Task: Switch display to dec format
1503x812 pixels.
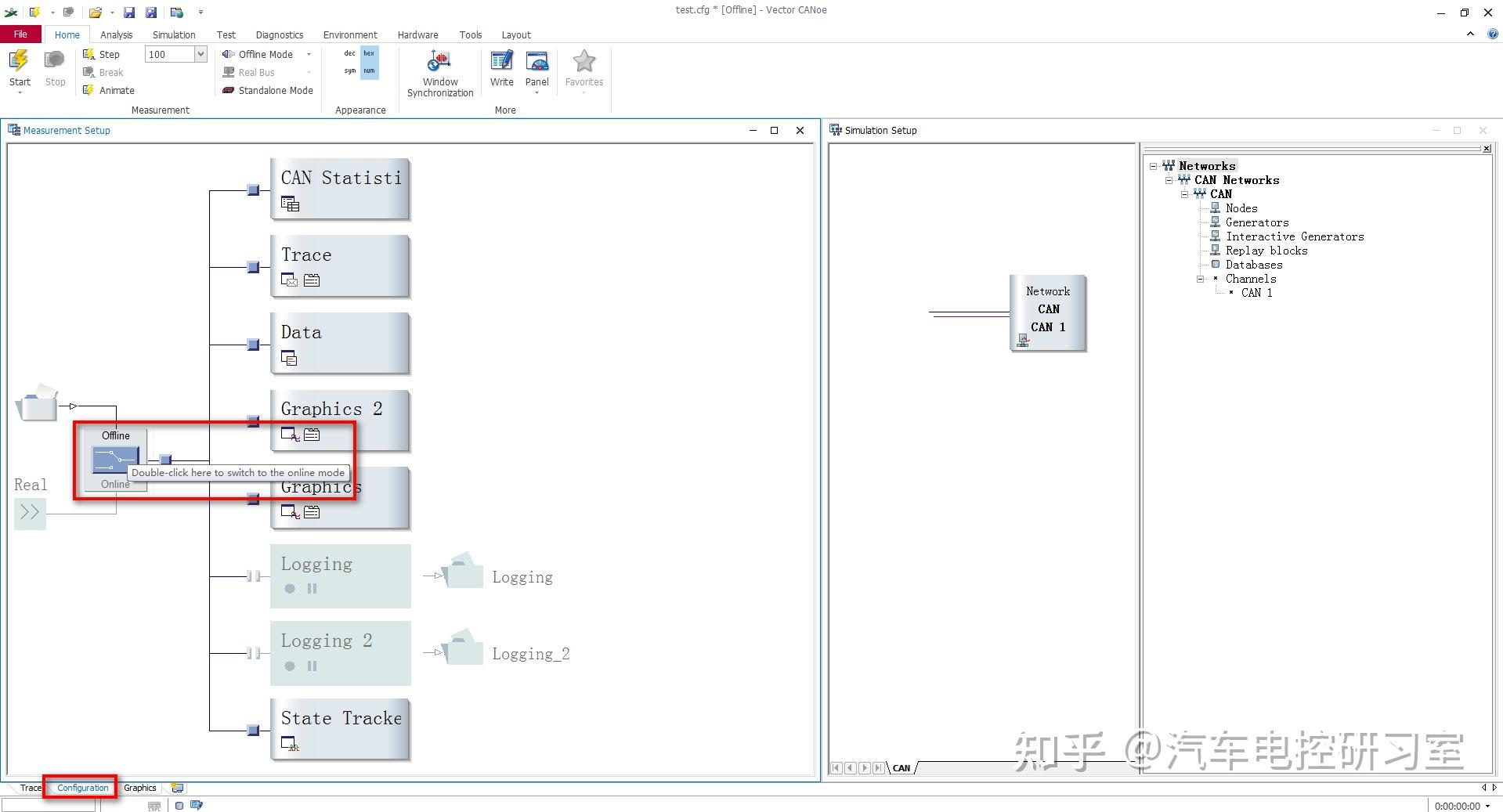Action: (x=349, y=53)
